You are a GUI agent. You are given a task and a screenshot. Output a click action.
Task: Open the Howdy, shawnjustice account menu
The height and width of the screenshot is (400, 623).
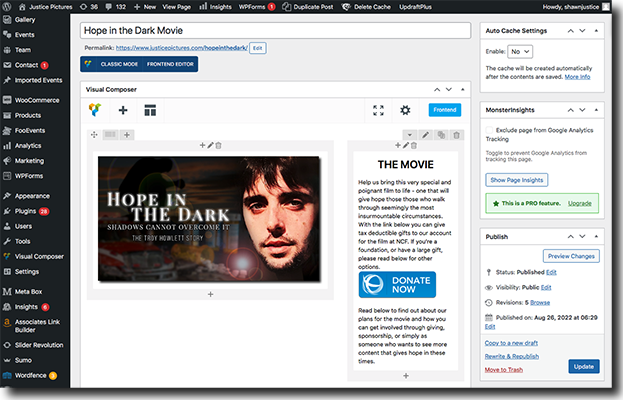tap(576, 7)
